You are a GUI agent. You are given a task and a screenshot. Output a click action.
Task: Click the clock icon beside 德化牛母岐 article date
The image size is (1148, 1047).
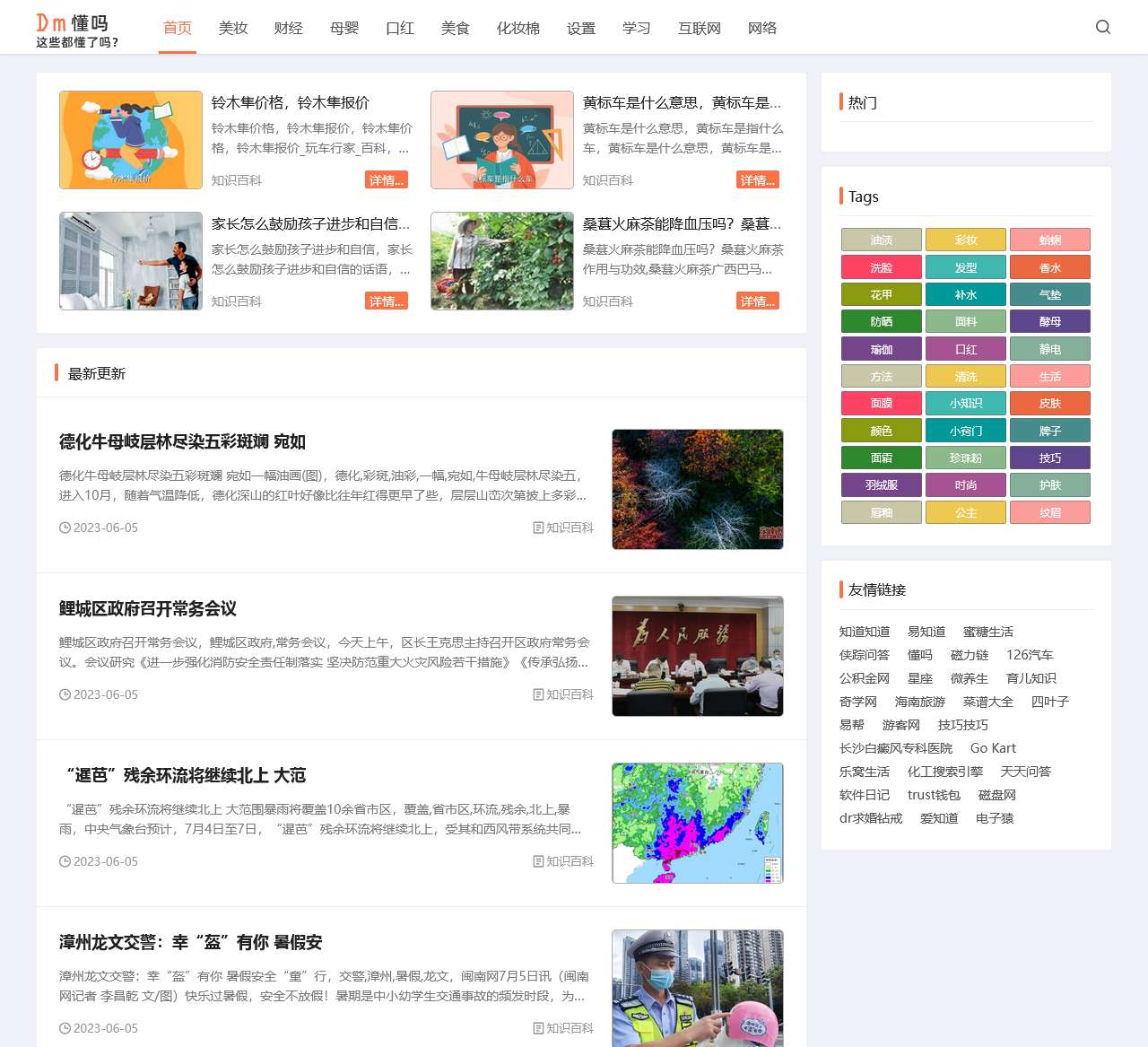click(x=65, y=528)
